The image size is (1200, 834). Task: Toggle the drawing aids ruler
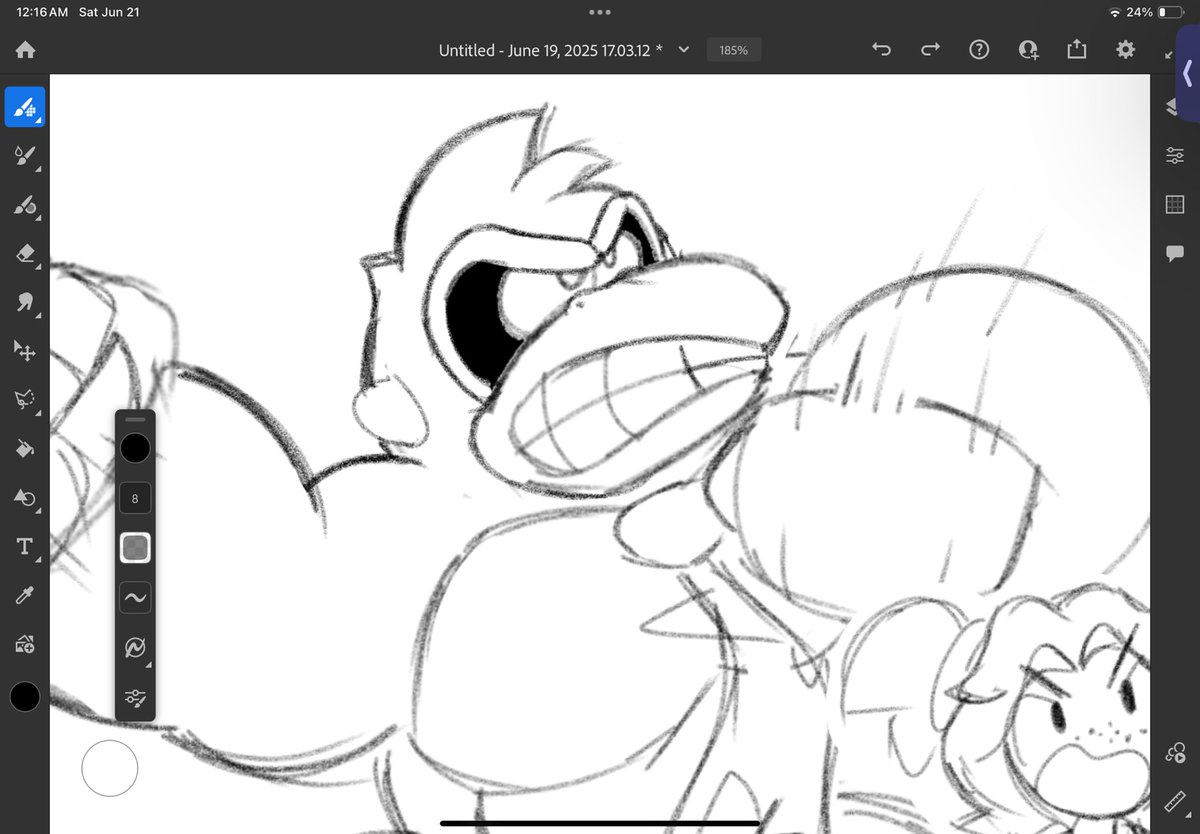[x=1175, y=801]
